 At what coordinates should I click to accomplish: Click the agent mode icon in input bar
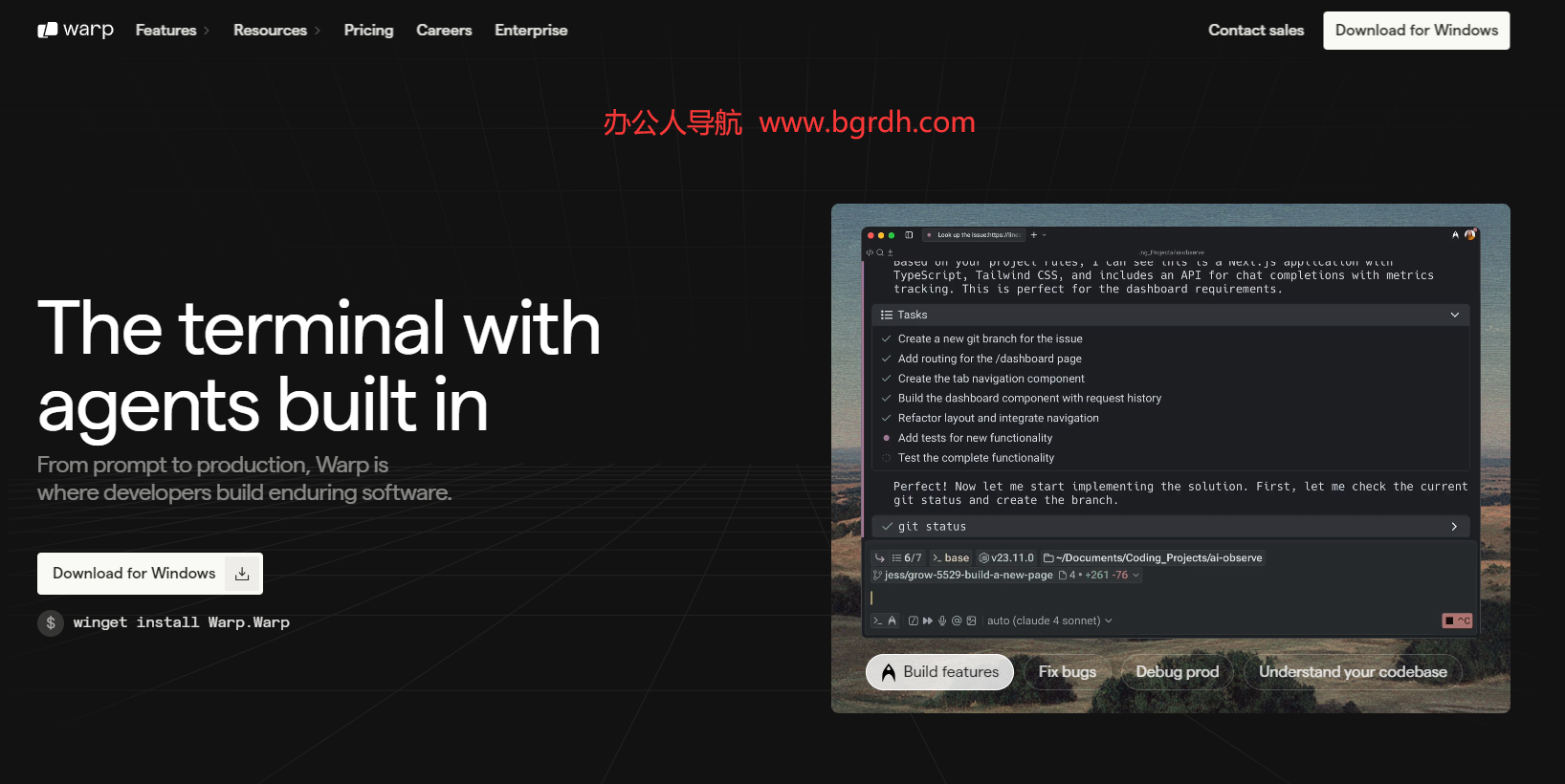tap(893, 621)
